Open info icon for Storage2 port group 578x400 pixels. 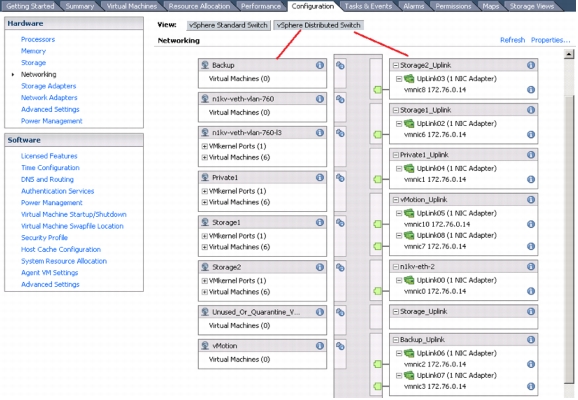tap(320, 267)
